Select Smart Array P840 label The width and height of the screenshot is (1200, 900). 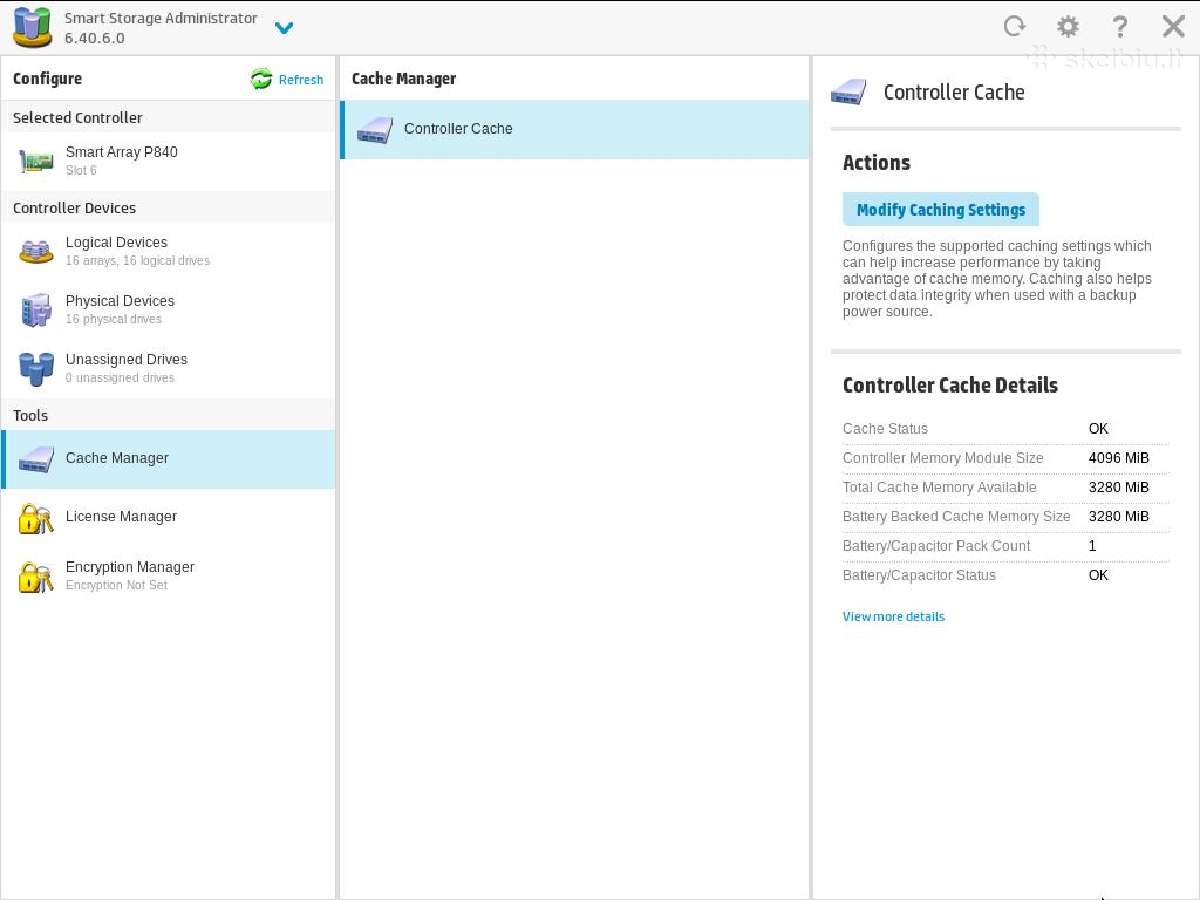(x=122, y=152)
